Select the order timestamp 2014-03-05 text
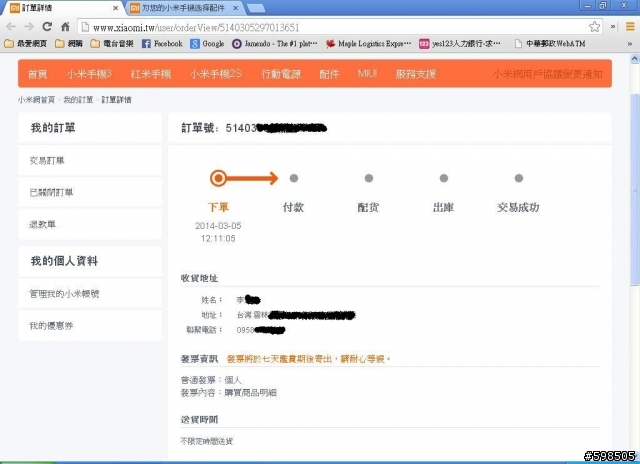This screenshot has height=464, width=640. click(218, 226)
